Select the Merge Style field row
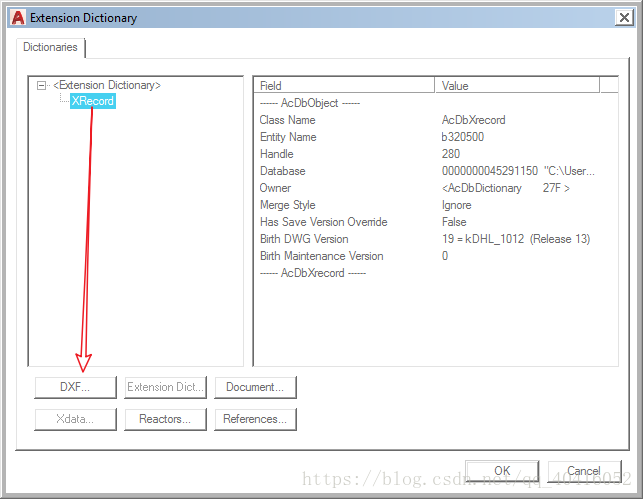 click(436, 205)
